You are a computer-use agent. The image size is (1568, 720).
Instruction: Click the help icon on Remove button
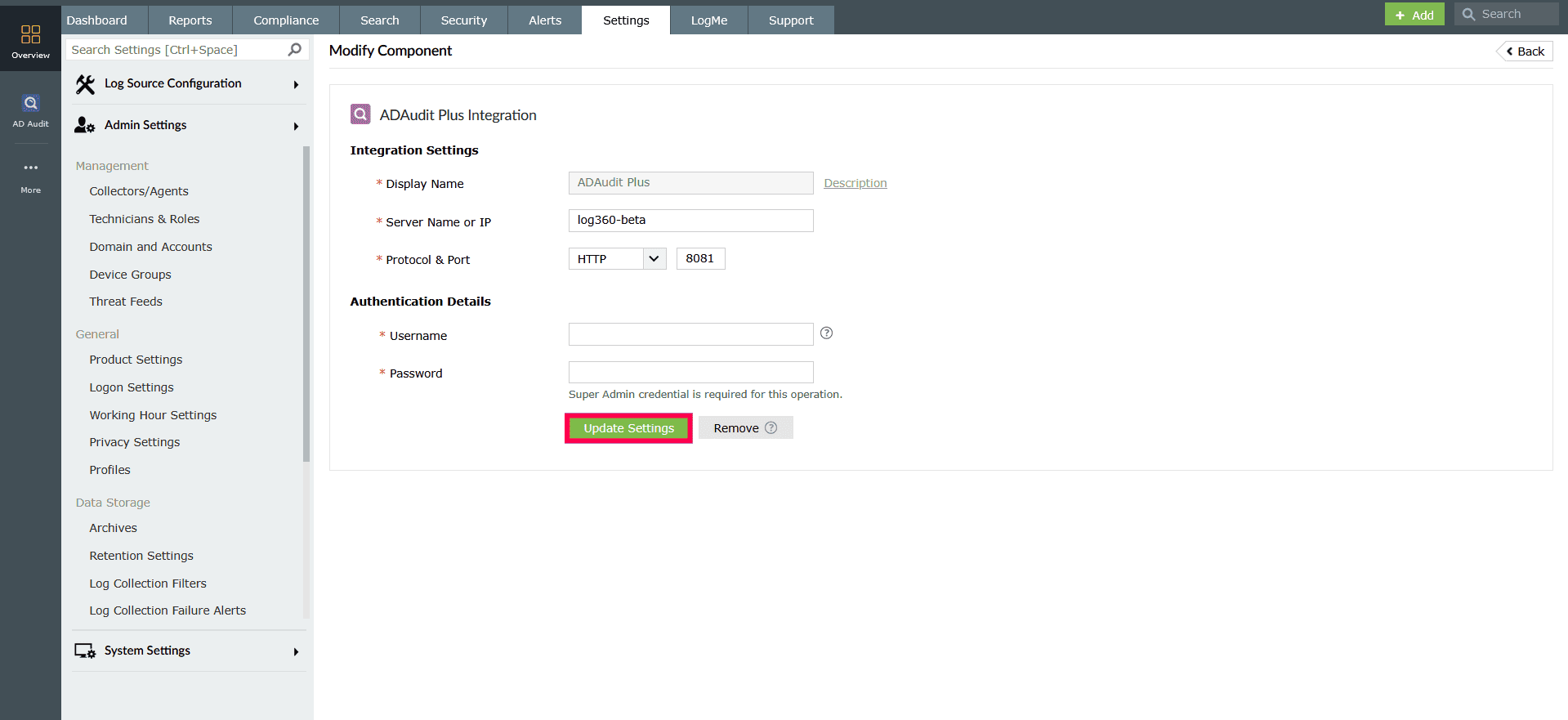771,427
